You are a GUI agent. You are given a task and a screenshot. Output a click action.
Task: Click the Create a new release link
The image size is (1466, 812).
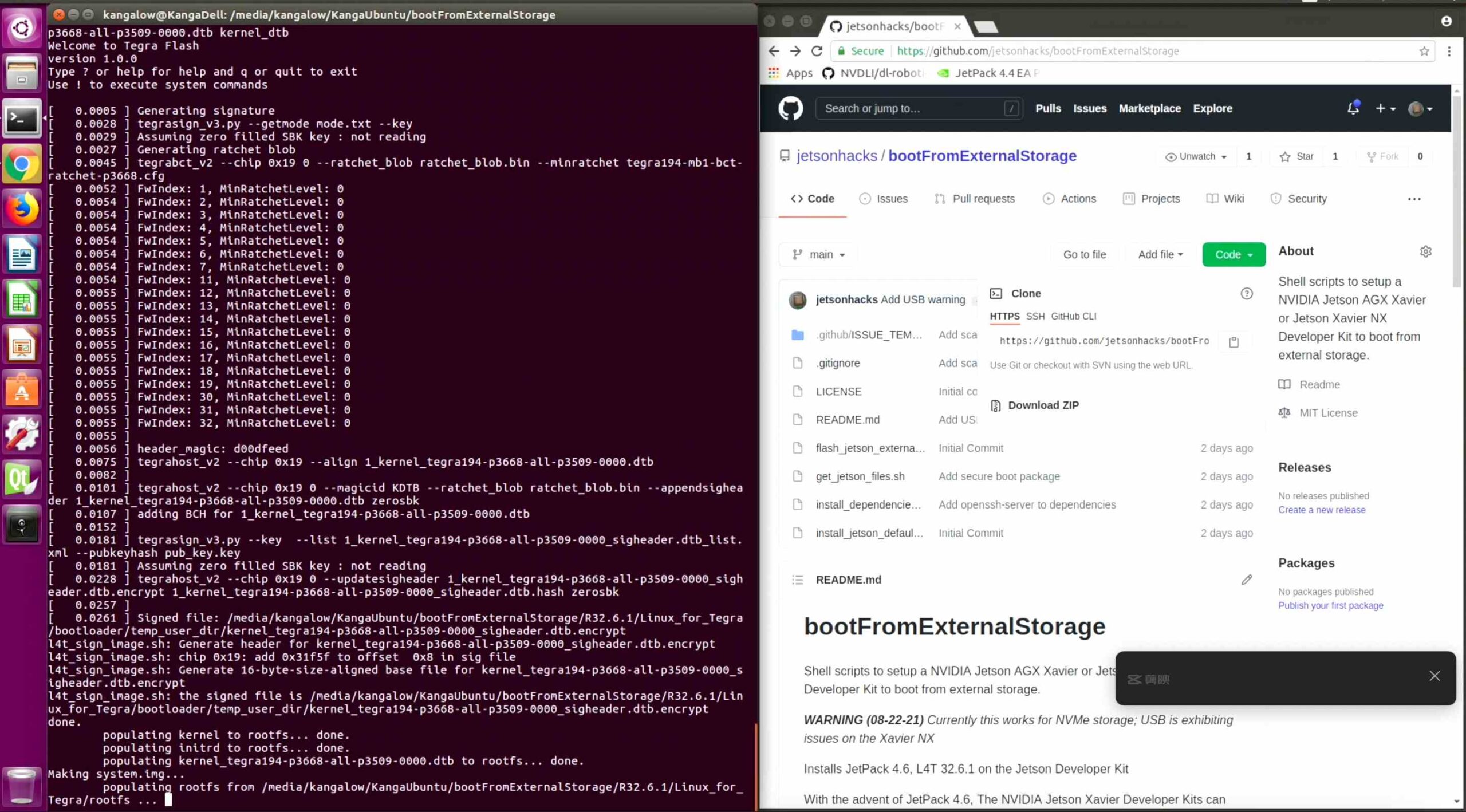[x=1322, y=510]
